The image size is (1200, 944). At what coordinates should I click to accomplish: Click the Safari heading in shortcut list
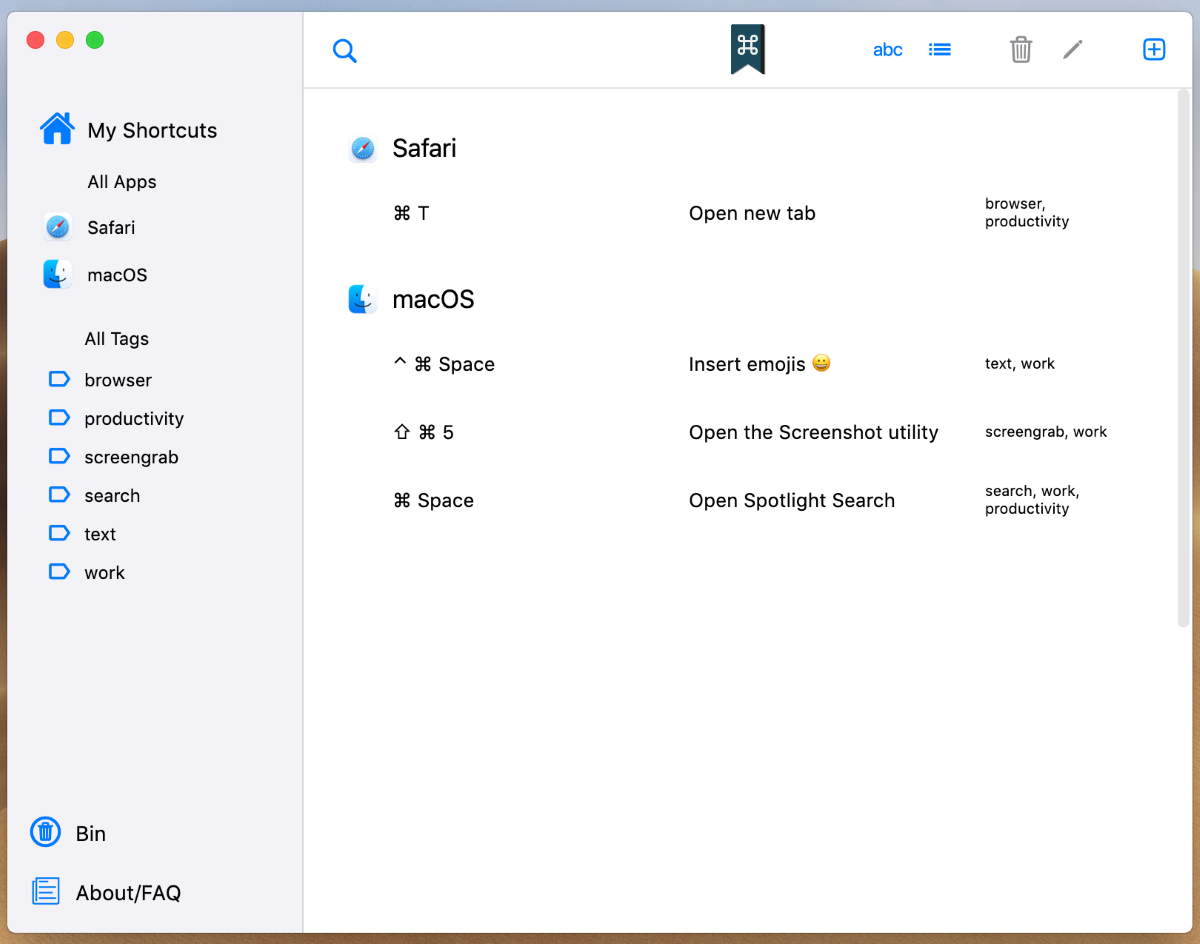tap(424, 148)
